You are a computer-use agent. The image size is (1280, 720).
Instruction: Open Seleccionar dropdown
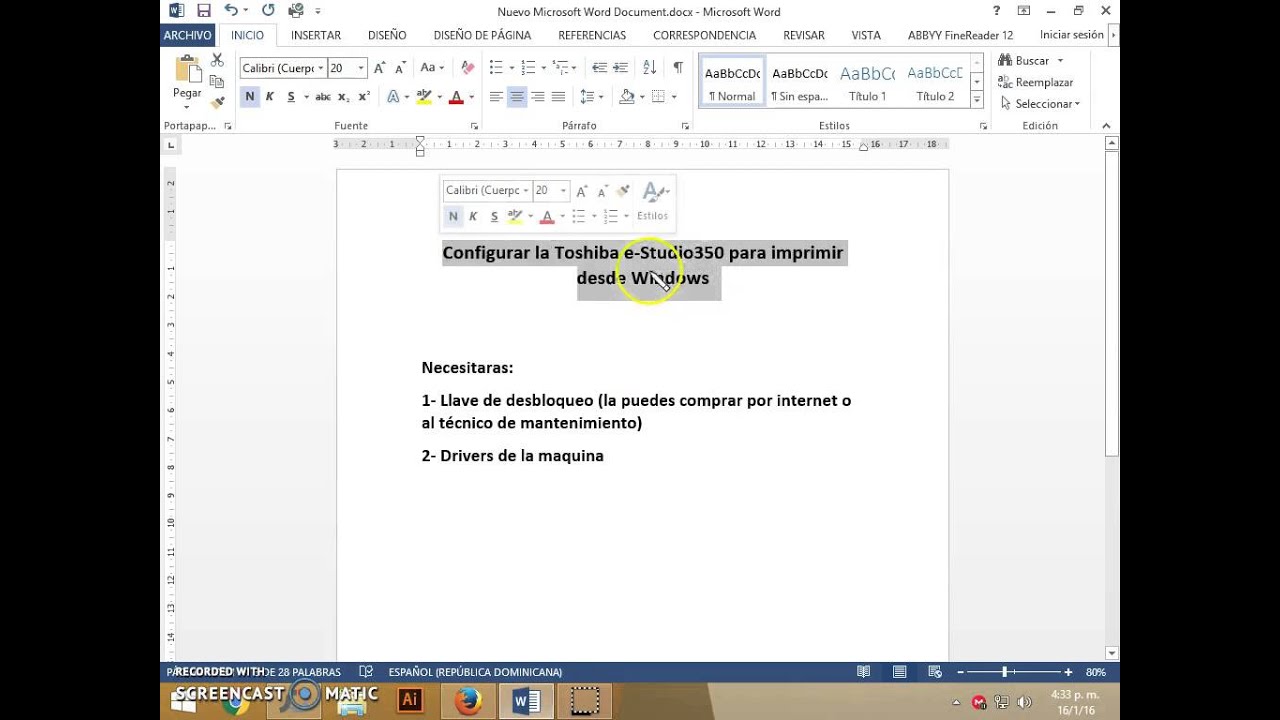pos(1040,103)
